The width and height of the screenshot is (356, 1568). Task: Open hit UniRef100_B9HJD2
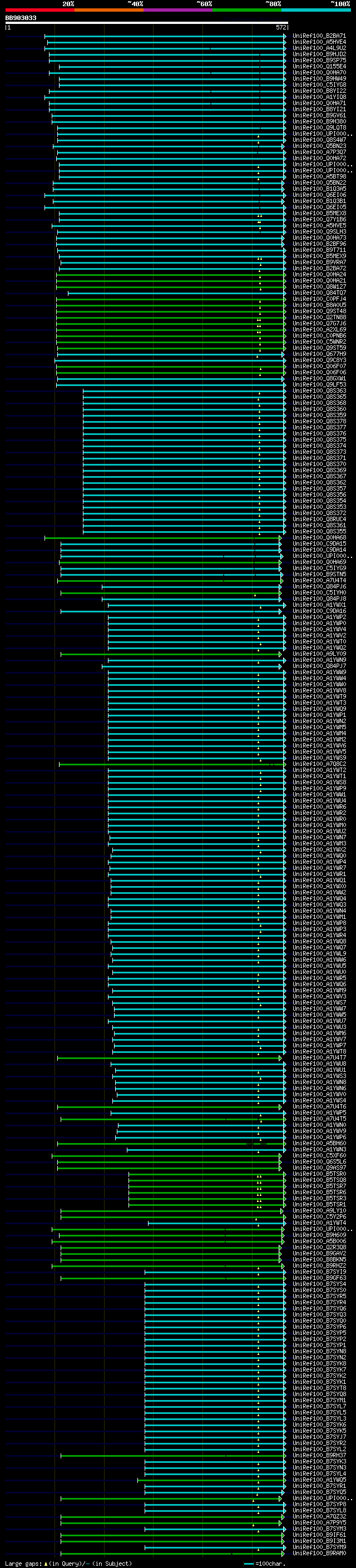coord(319,54)
